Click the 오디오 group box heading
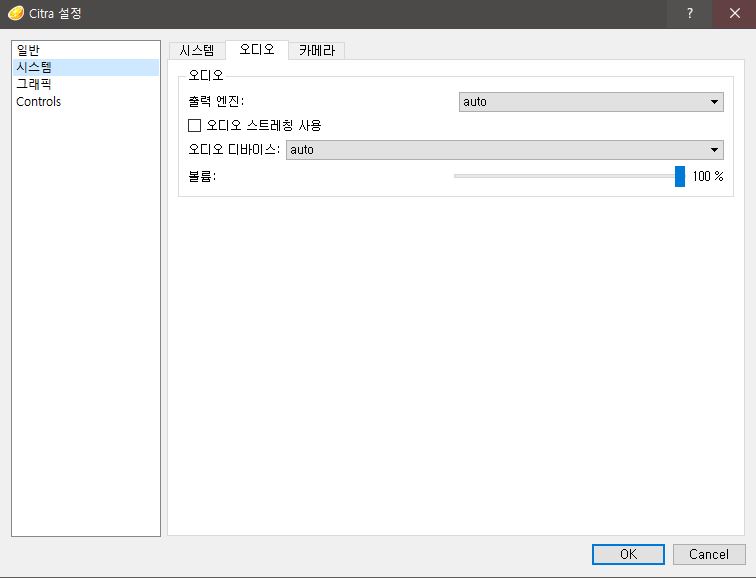The width and height of the screenshot is (756, 578). pos(206,75)
